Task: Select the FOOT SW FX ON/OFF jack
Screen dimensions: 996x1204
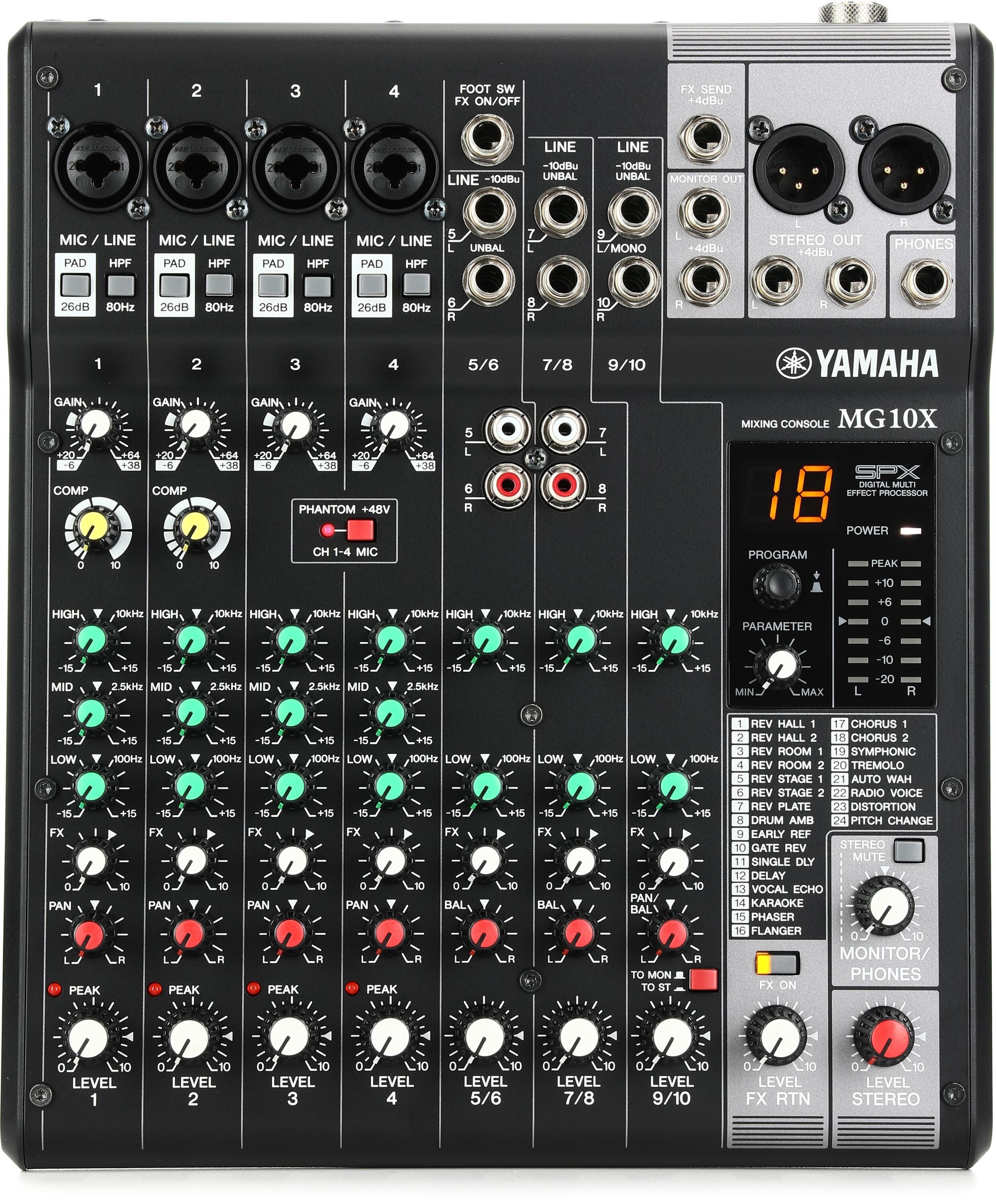Action: click(x=488, y=135)
